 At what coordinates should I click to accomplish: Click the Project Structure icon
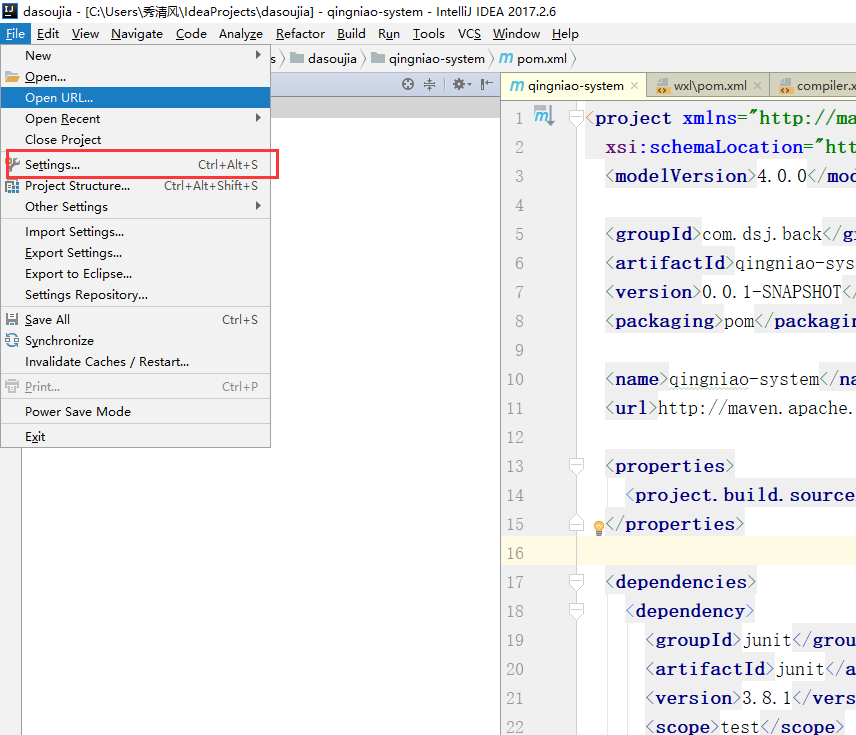12,186
